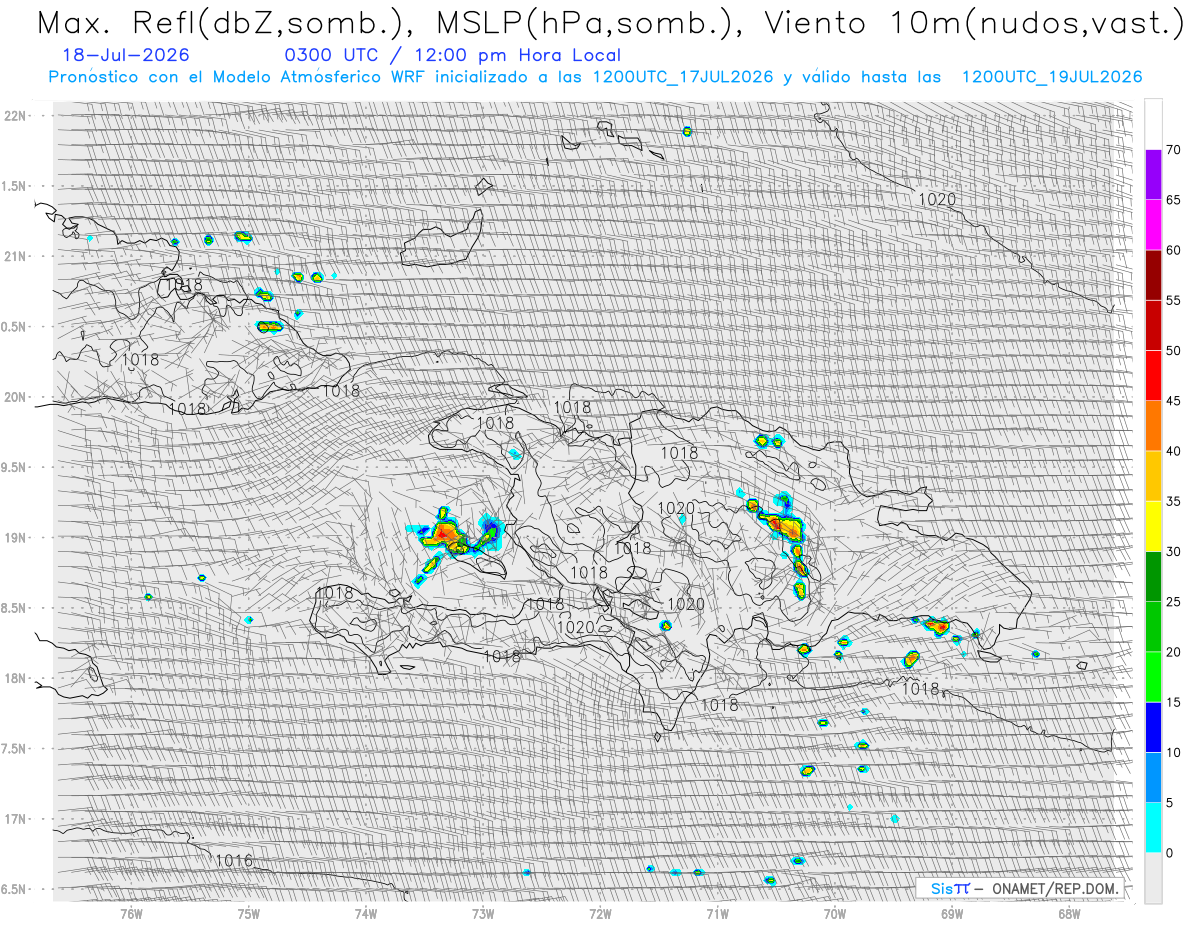Viewport: 1200px width, 927px height.
Task: Click the '55' value on the colorbar
Action: [1173, 301]
